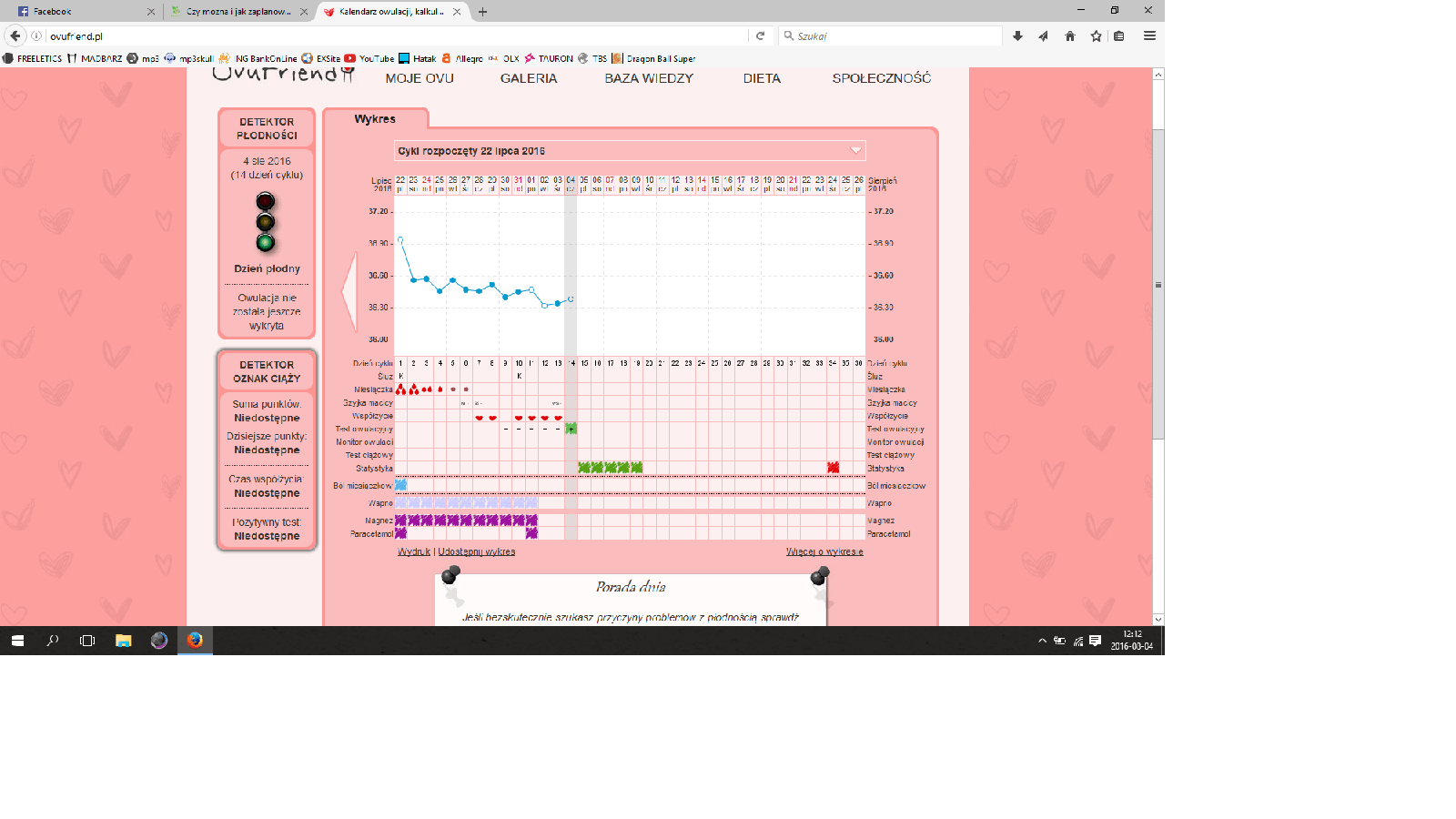Click the OvuFriend logo
This screenshot has height=819, width=1456.
coord(283,75)
